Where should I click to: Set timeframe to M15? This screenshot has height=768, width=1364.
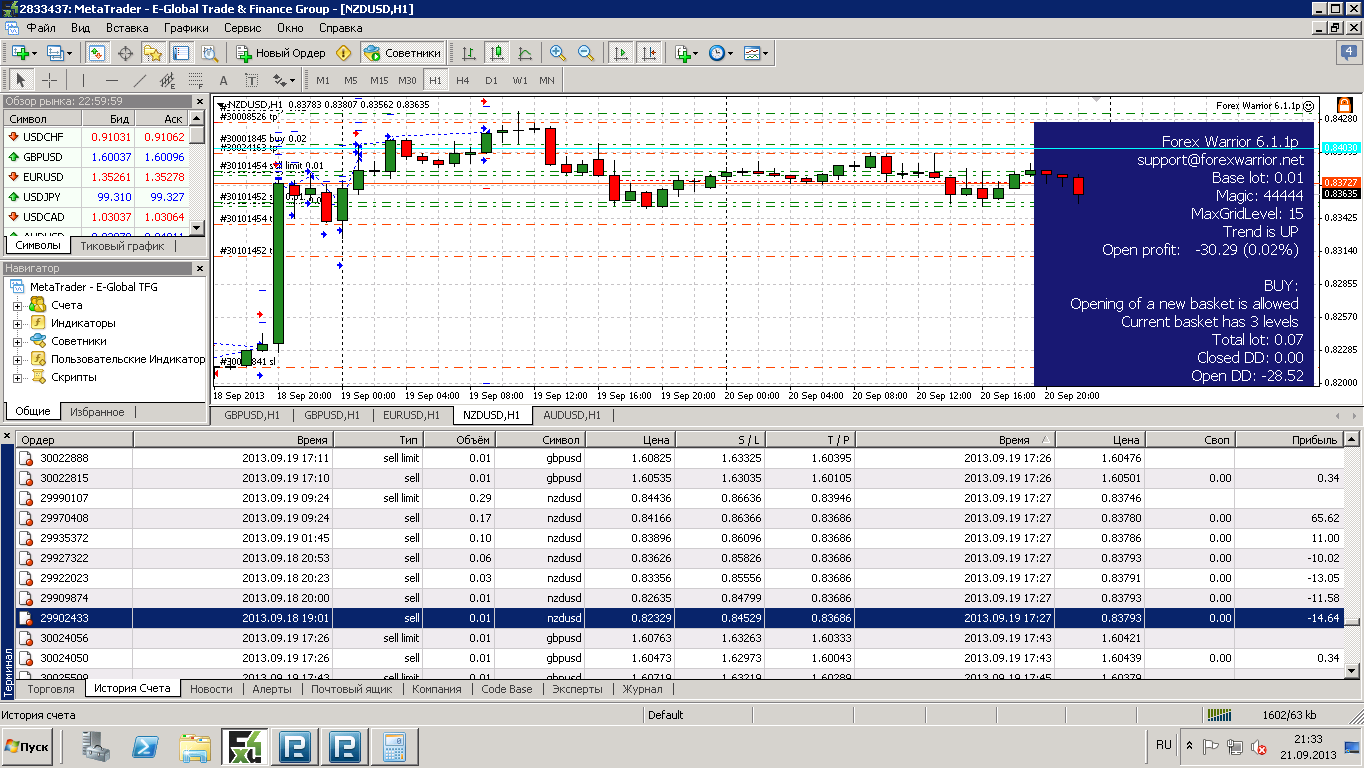(x=379, y=80)
